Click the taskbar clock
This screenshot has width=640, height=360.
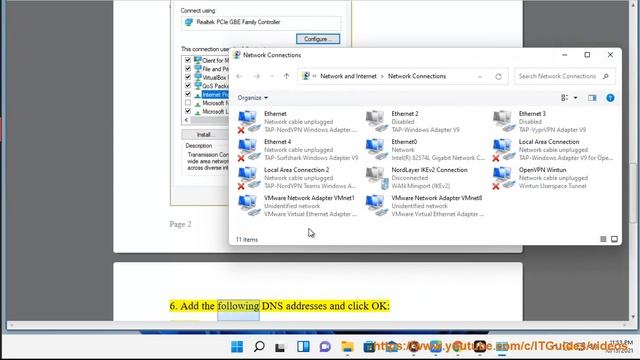coord(620,346)
